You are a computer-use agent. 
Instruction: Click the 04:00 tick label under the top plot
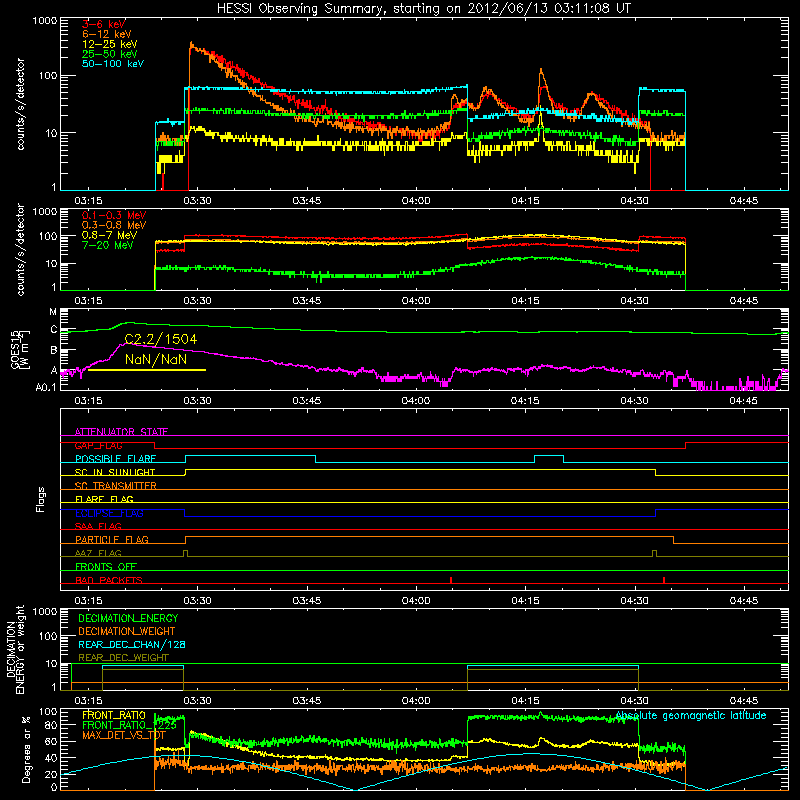[416, 201]
